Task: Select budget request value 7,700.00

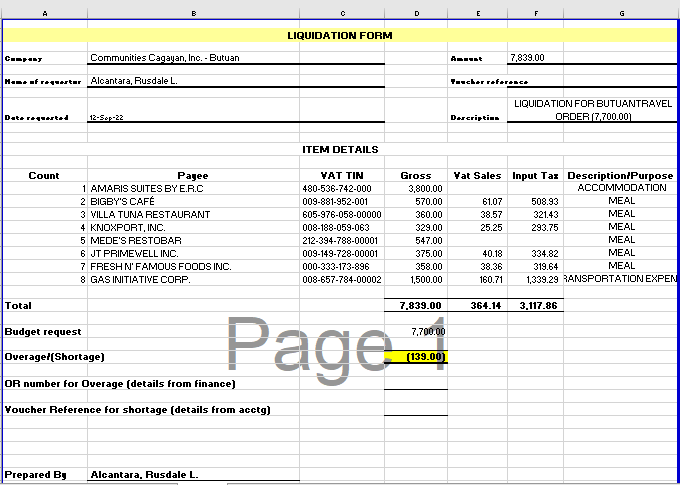Action: click(x=416, y=332)
